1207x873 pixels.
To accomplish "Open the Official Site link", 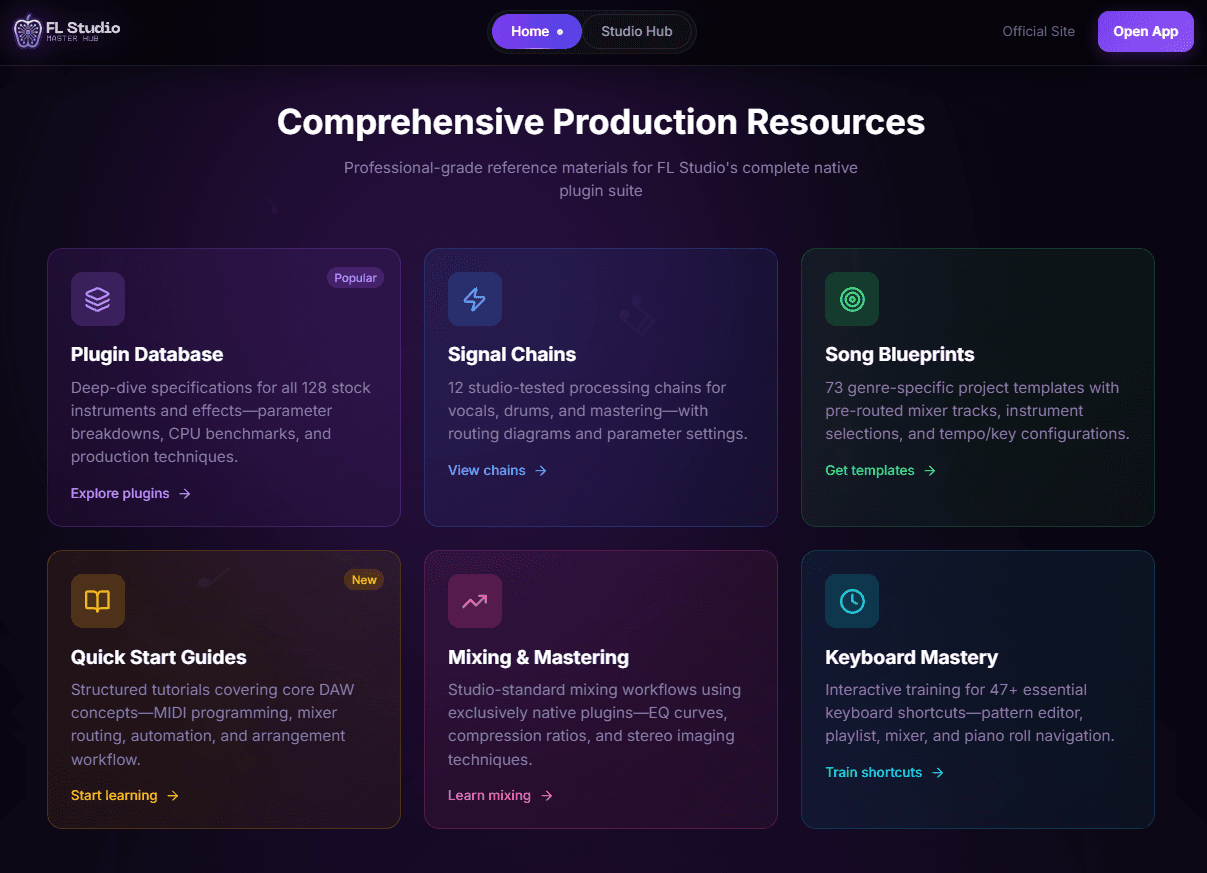I will 1039,31.
